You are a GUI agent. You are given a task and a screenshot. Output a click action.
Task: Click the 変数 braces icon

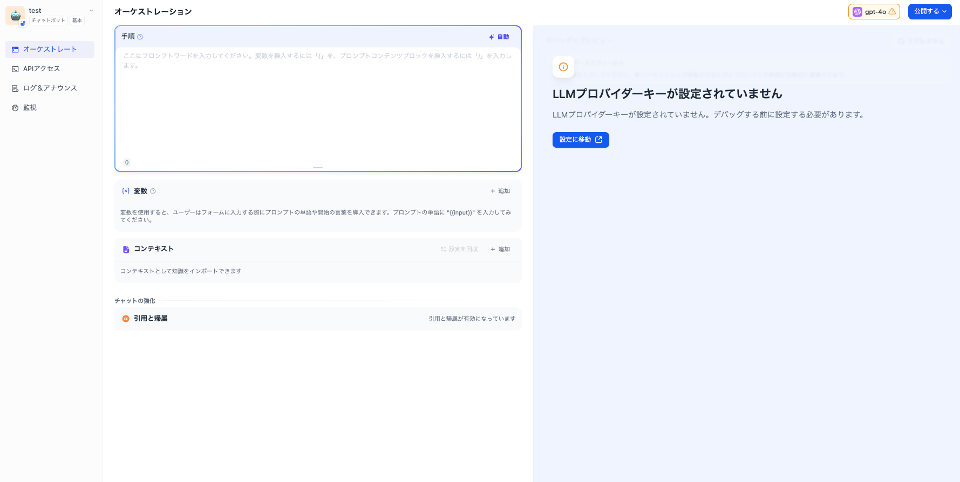coord(126,191)
